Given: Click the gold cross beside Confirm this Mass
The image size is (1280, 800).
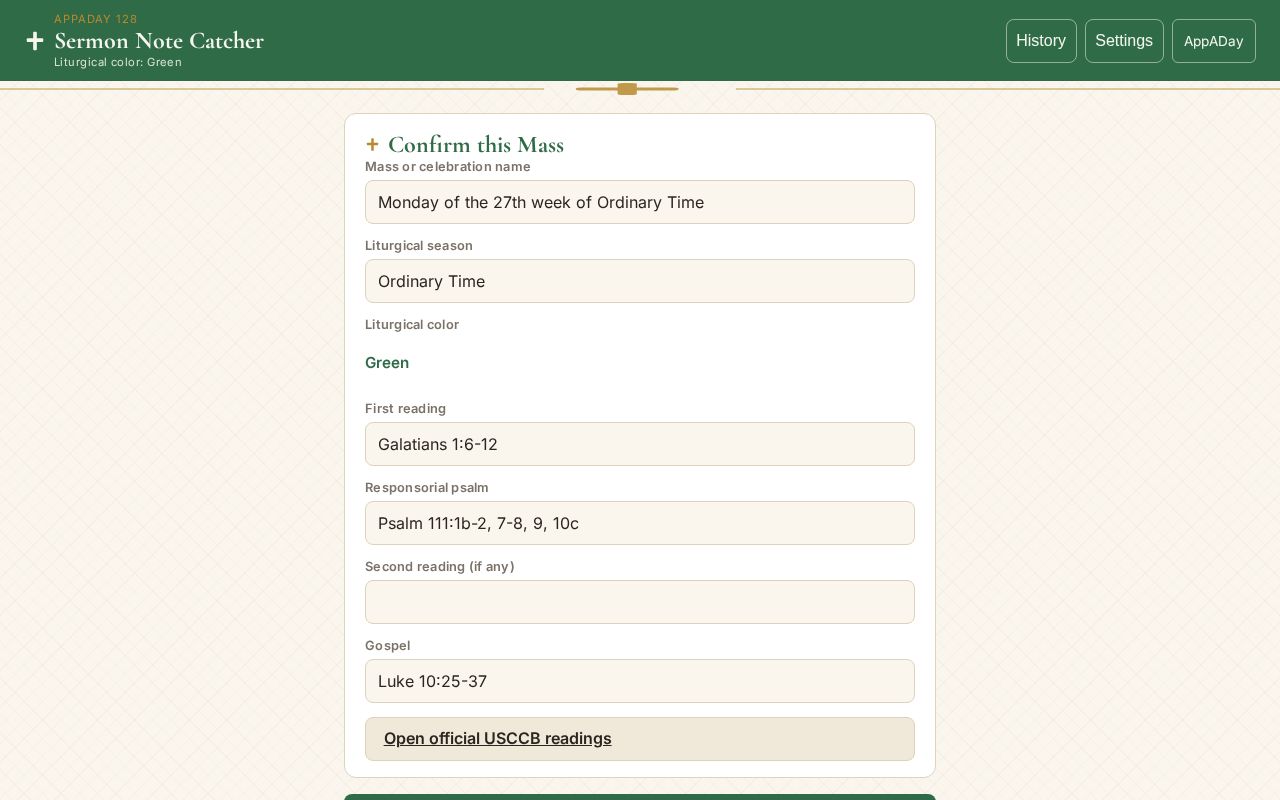Looking at the screenshot, I should coord(372,145).
